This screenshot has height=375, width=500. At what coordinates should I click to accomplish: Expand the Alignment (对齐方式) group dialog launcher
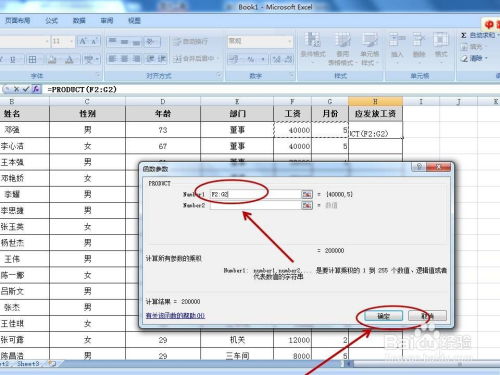(219, 75)
